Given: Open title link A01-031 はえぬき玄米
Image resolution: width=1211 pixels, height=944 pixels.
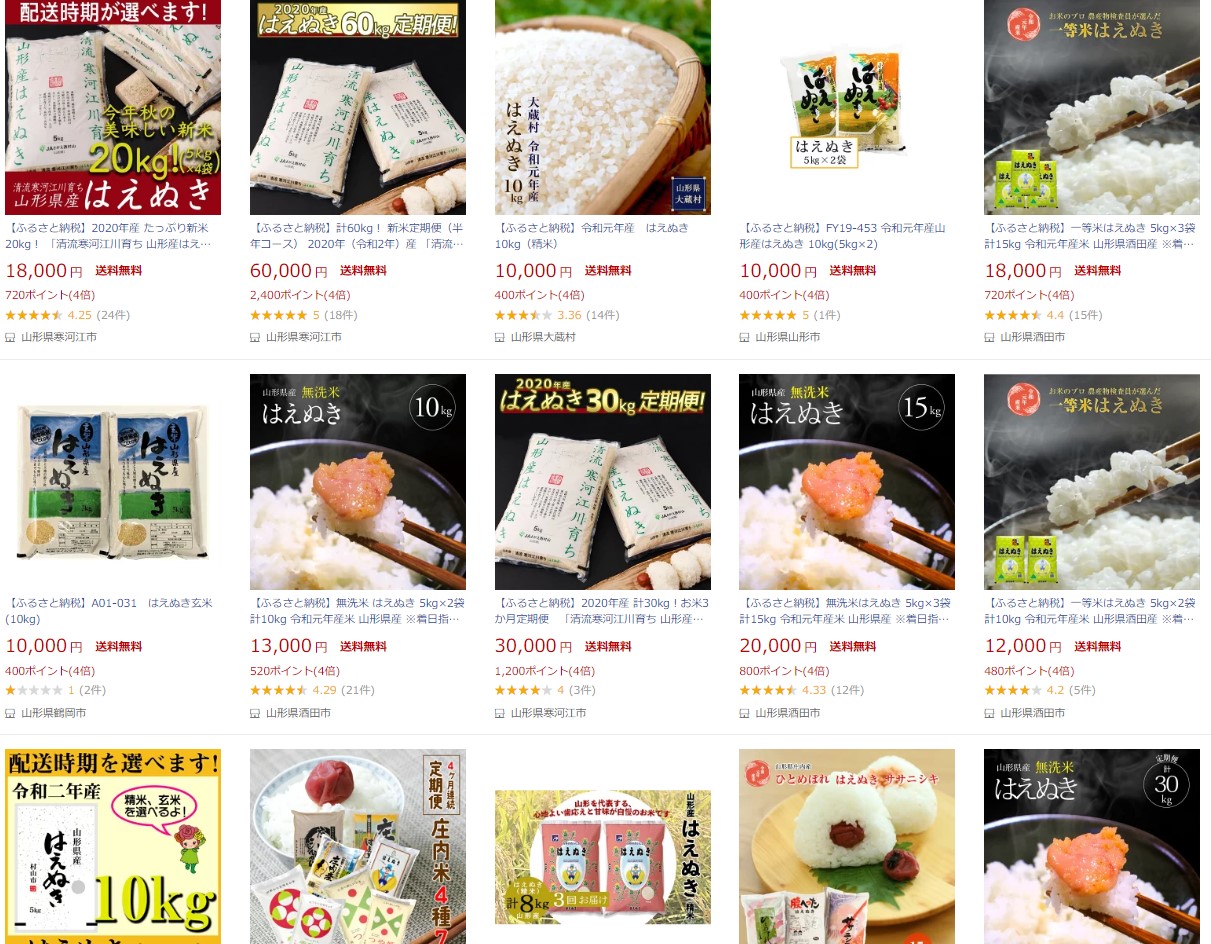Looking at the screenshot, I should (109, 611).
